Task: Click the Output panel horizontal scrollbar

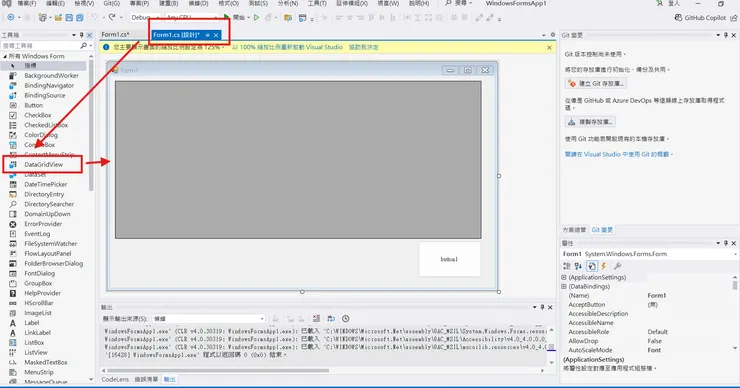Action: (218, 371)
